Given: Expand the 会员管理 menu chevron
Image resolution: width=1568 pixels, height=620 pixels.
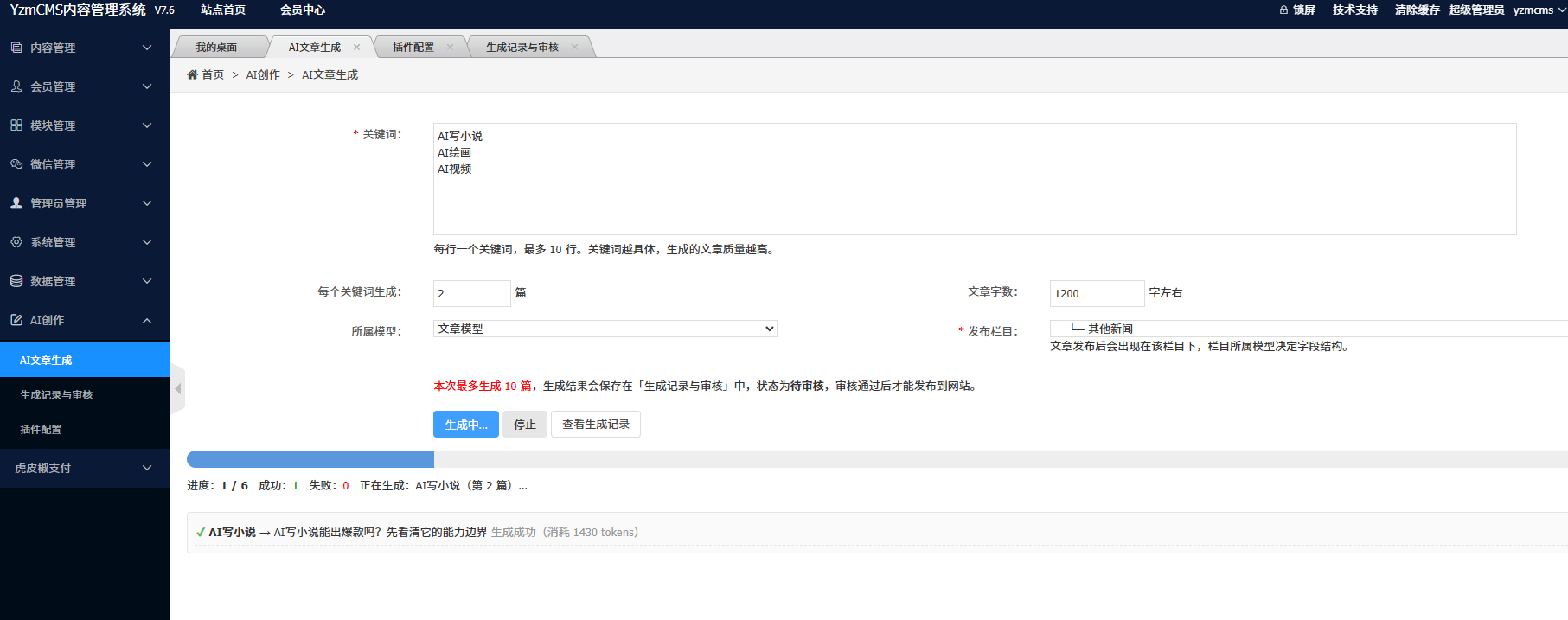Looking at the screenshot, I should 147,86.
